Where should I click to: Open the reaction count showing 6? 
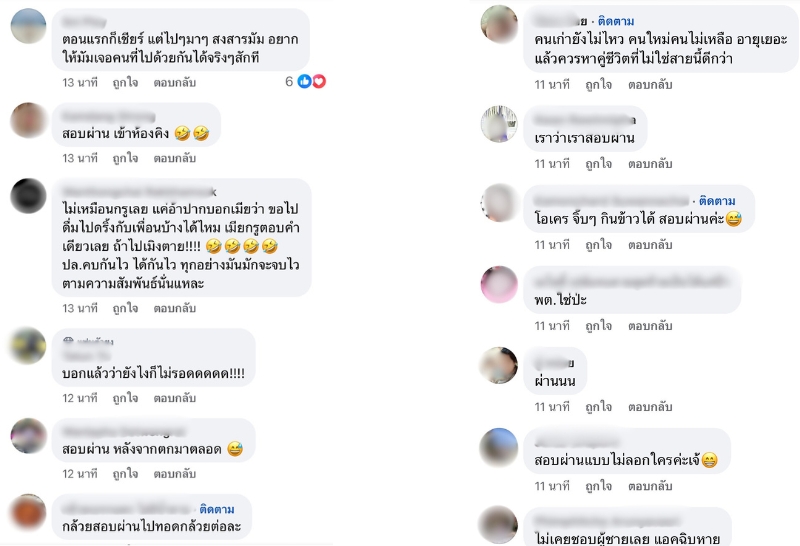289,82
